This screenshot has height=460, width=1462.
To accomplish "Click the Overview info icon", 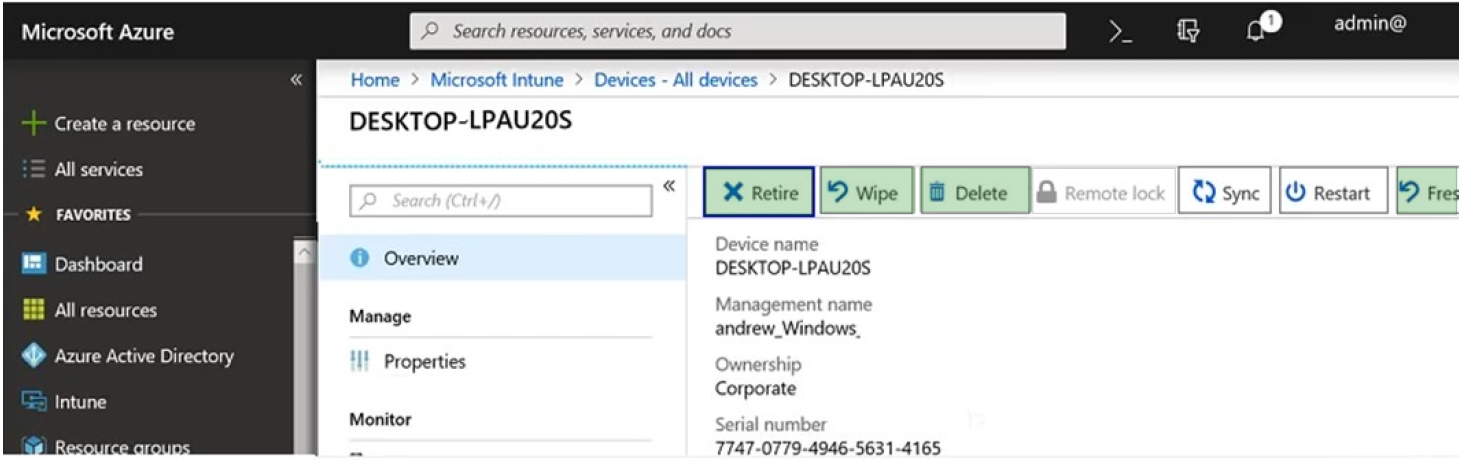I will (x=360, y=258).
